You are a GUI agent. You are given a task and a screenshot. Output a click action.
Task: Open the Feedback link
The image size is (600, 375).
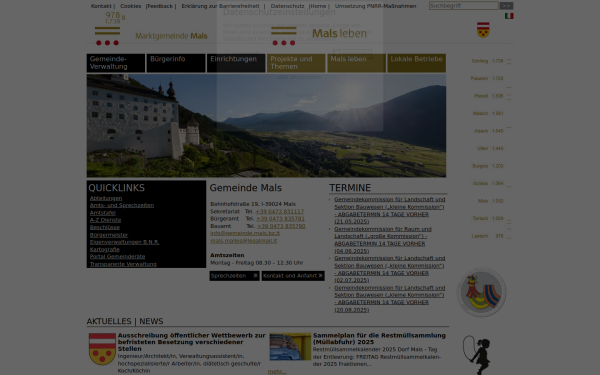coord(160,6)
